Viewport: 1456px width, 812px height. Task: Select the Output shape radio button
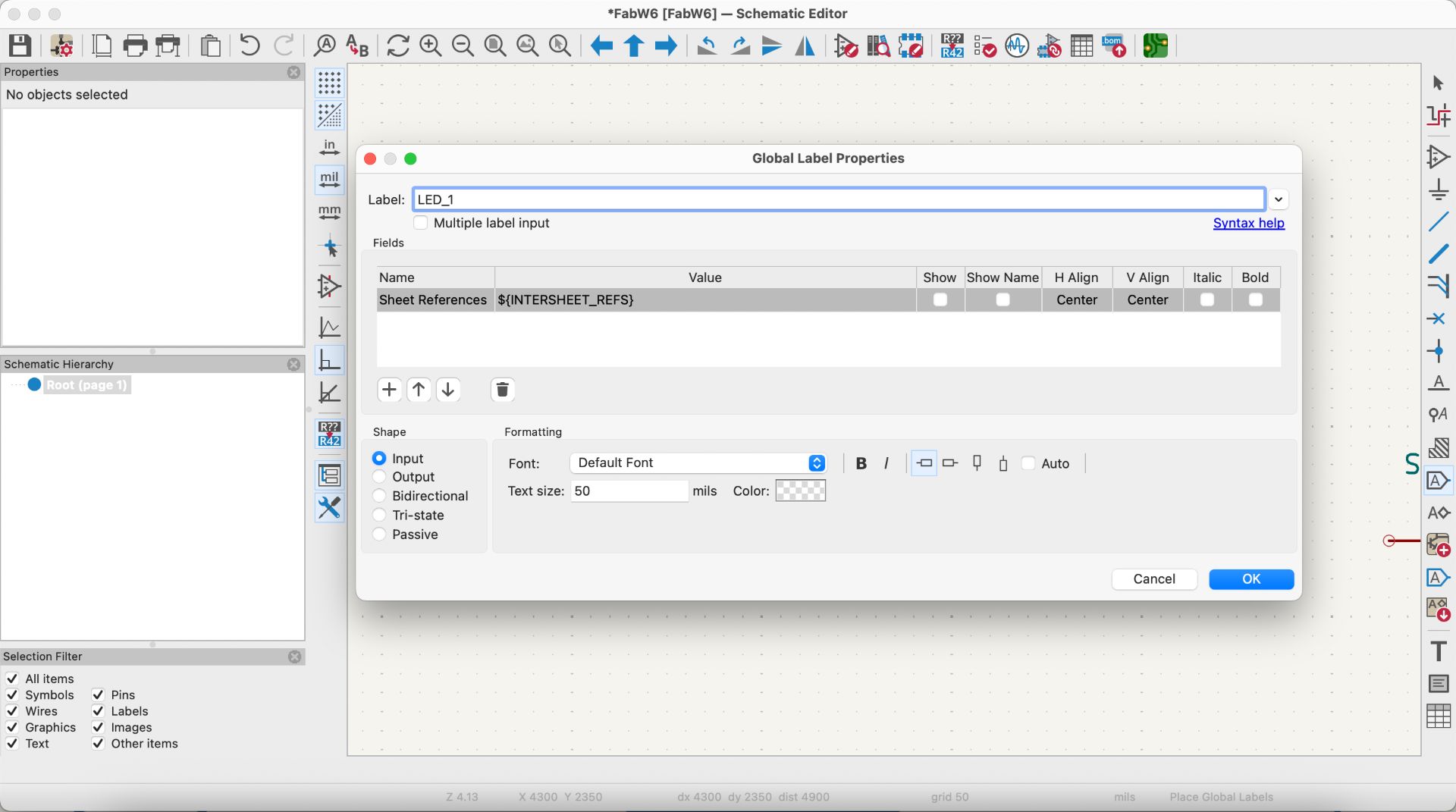pyautogui.click(x=379, y=477)
